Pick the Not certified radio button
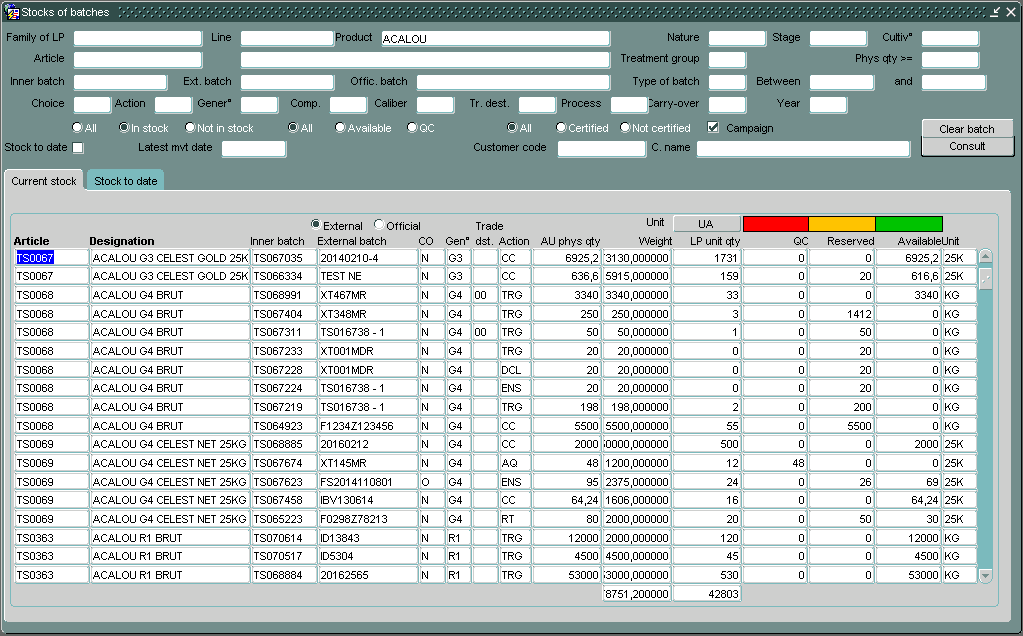 tap(625, 127)
